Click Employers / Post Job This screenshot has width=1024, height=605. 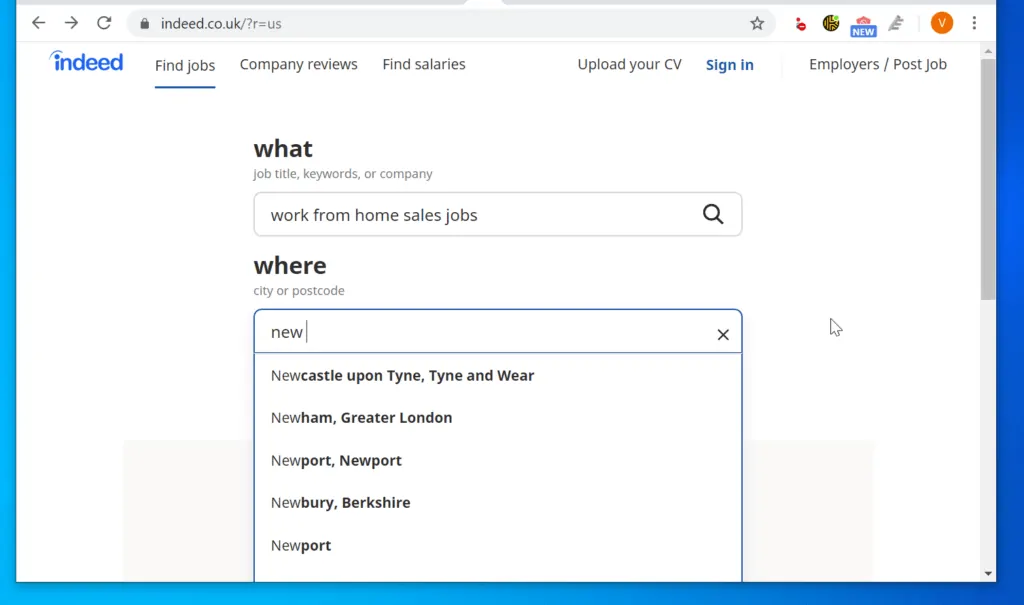pyautogui.click(x=877, y=64)
